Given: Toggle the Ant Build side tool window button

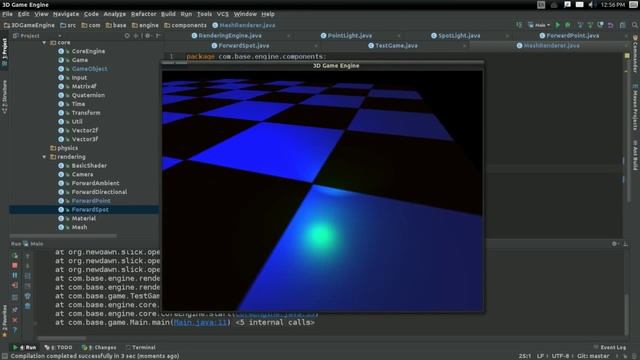Looking at the screenshot, I should pyautogui.click(x=635, y=155).
